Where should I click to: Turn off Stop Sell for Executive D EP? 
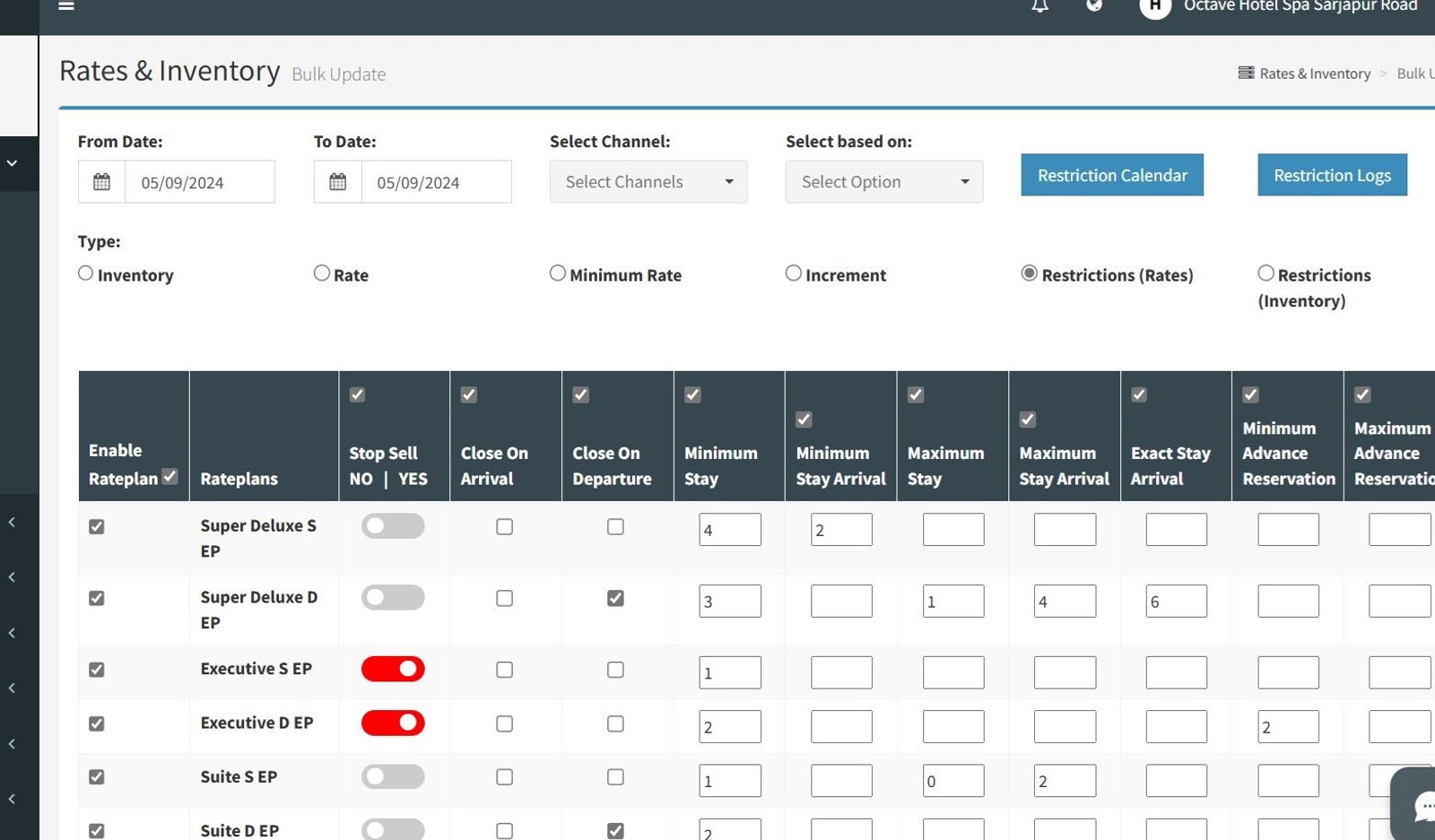click(x=393, y=723)
